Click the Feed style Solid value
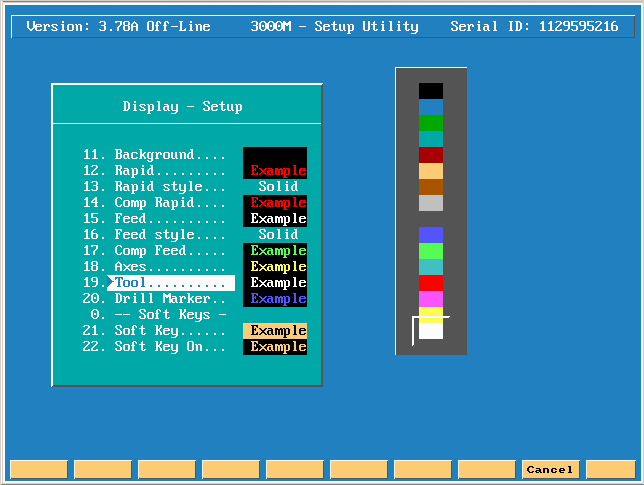This screenshot has width=644, height=485. click(278, 235)
